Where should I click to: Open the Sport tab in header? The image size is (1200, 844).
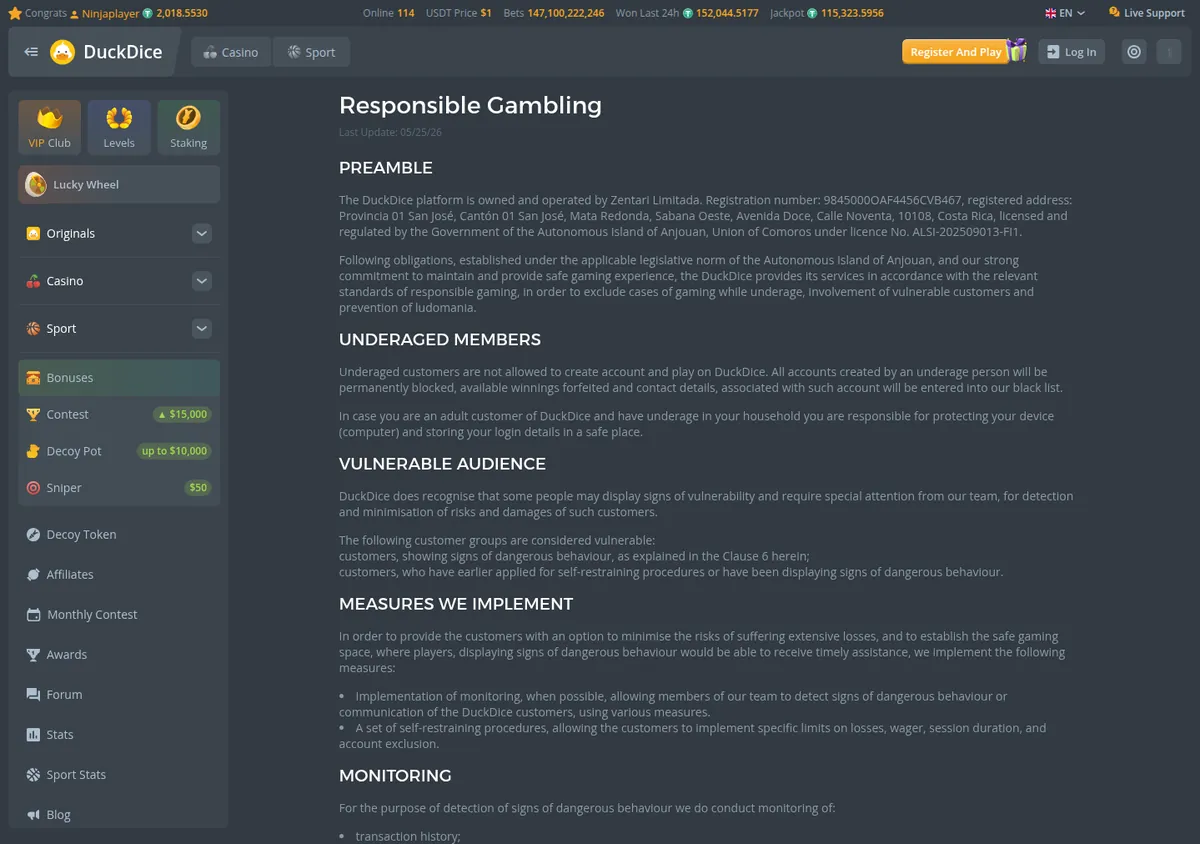(311, 52)
